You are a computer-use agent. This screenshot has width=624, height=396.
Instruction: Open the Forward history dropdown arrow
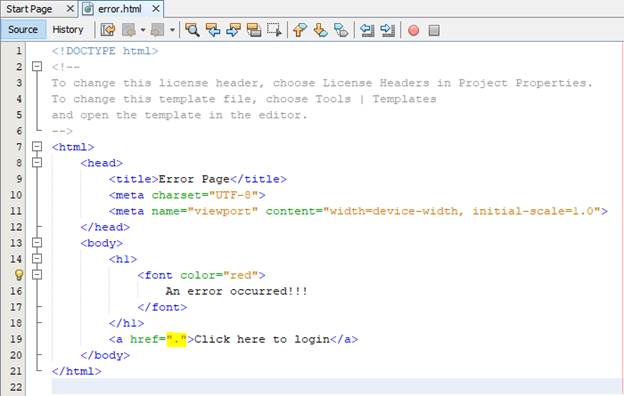pyautogui.click(x=172, y=30)
